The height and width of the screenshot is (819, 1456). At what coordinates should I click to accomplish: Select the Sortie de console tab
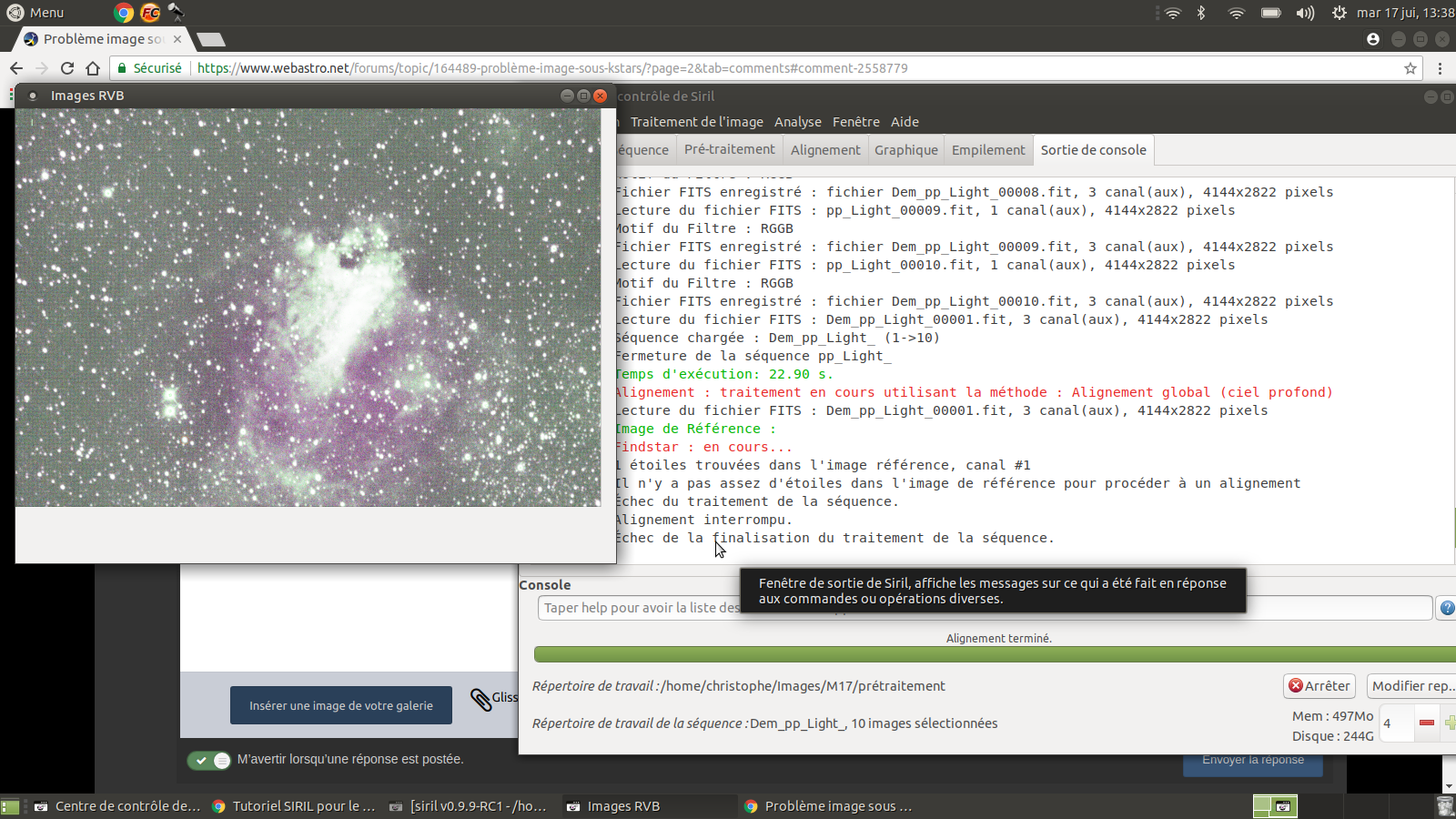tap(1094, 149)
